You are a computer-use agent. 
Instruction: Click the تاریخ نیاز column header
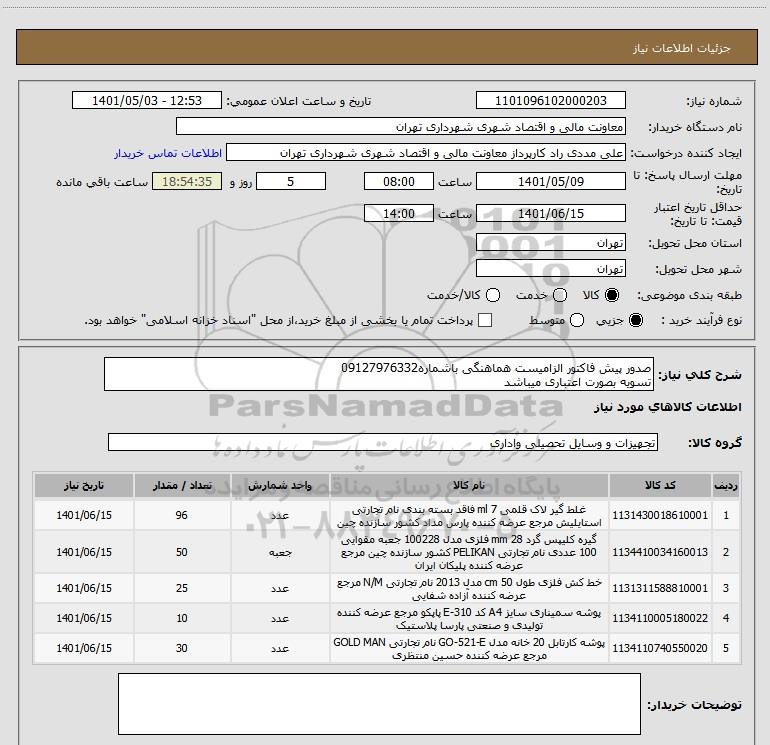[84, 485]
